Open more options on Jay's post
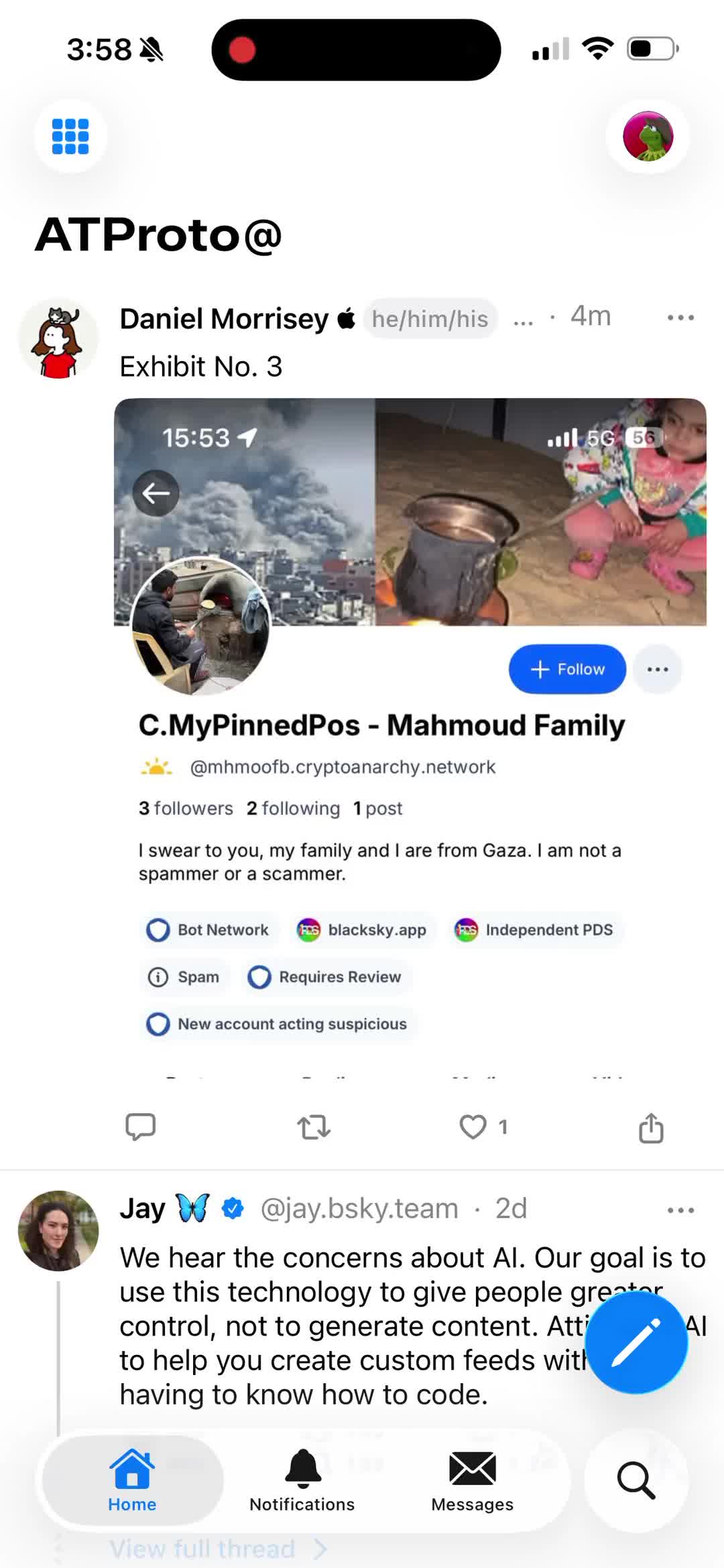The image size is (724, 1568). 680,1210
